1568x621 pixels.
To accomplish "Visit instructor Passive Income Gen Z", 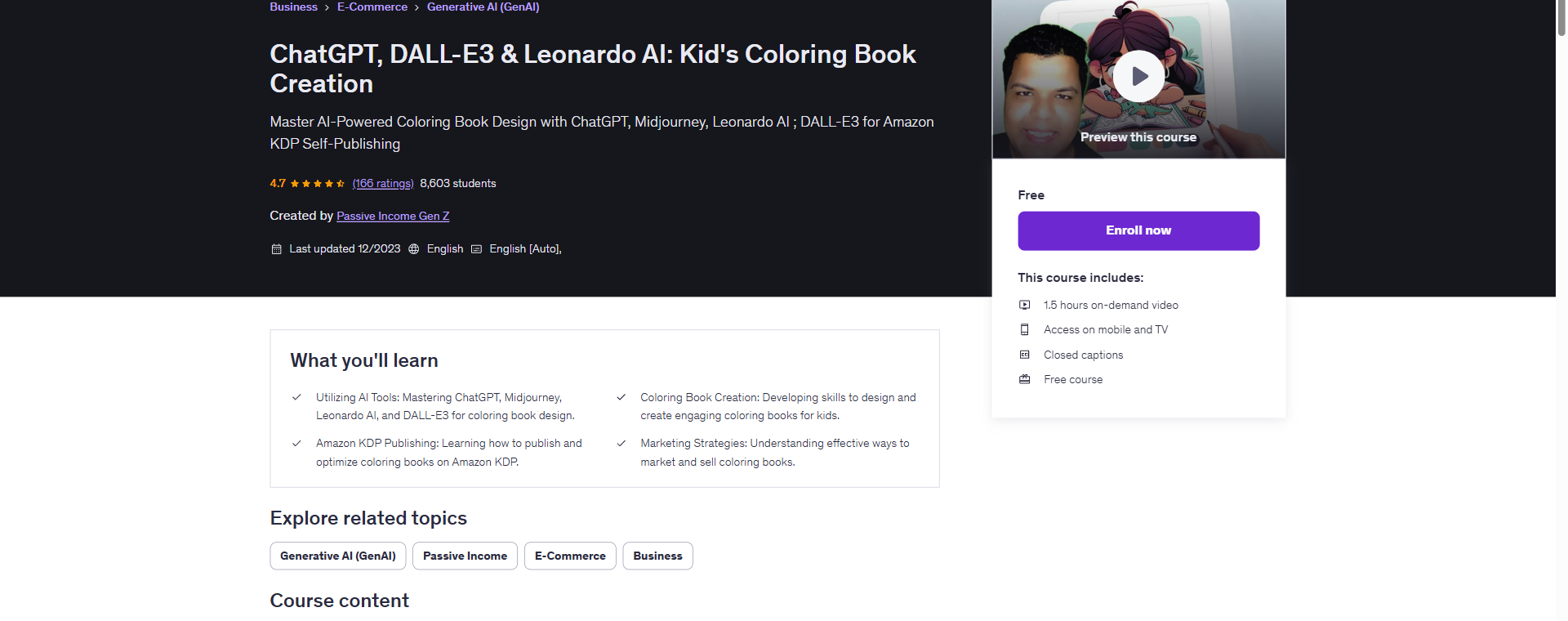I will coord(393,217).
